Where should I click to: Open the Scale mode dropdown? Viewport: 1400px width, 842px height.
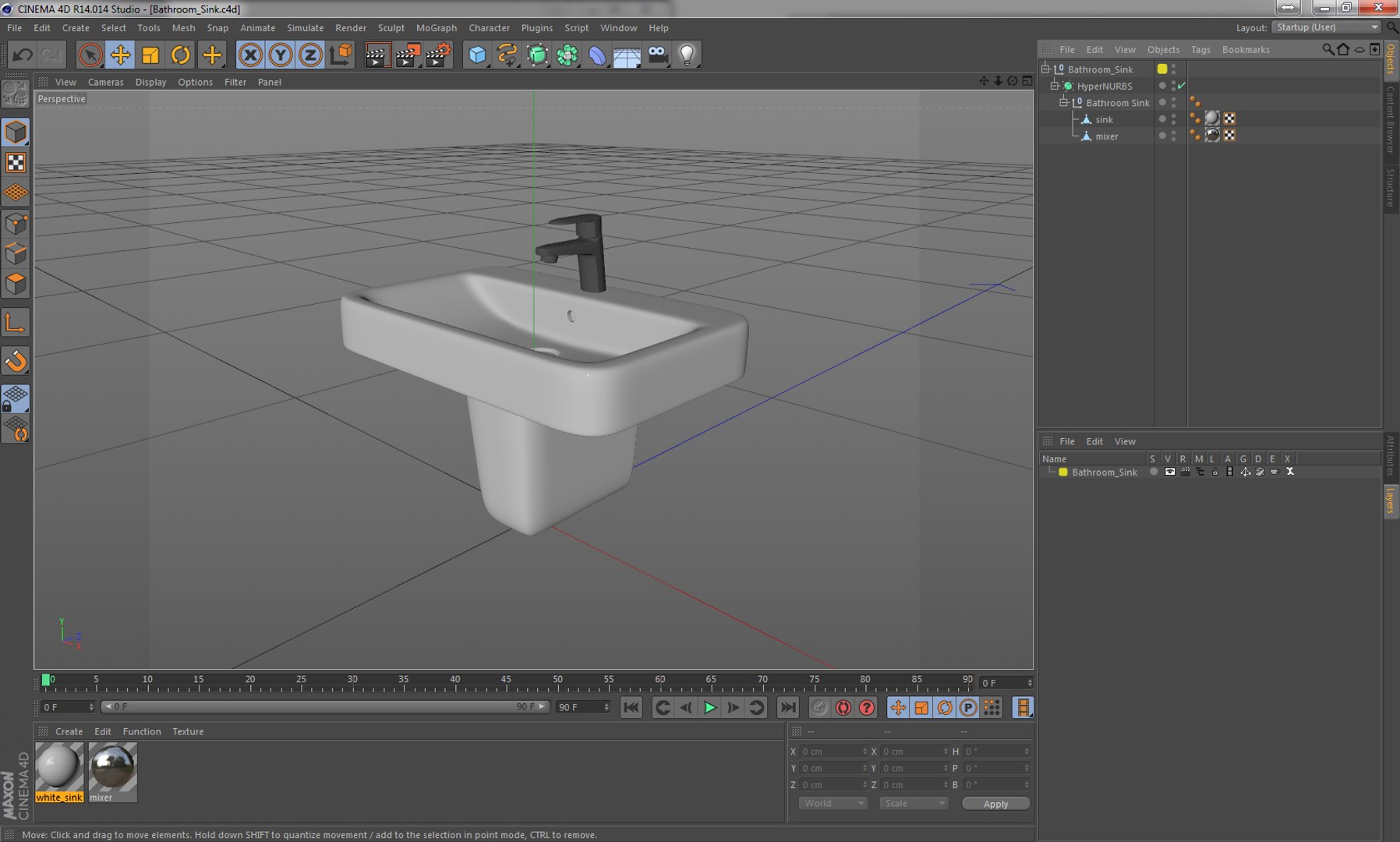(x=914, y=803)
